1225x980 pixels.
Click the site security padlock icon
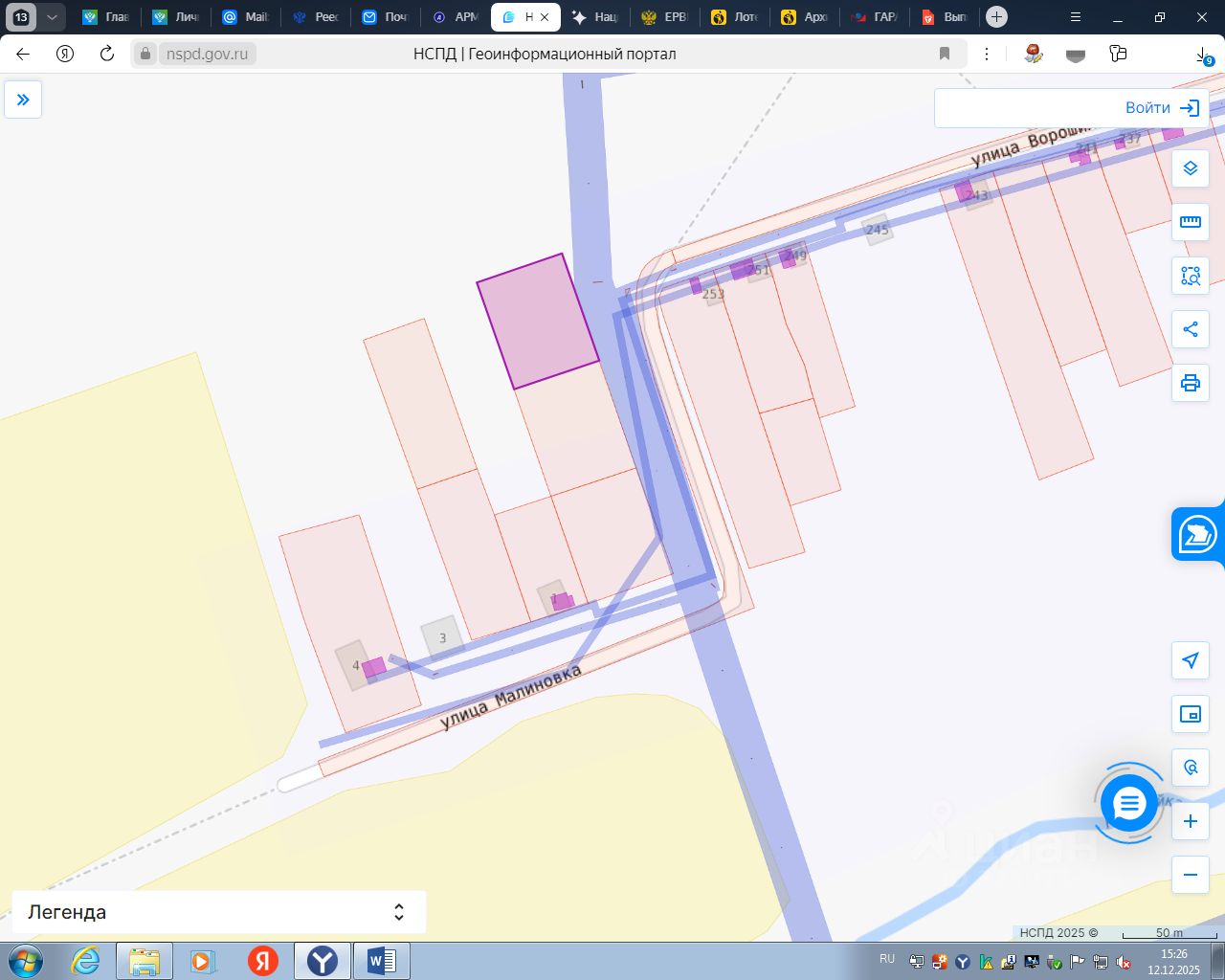145,55
